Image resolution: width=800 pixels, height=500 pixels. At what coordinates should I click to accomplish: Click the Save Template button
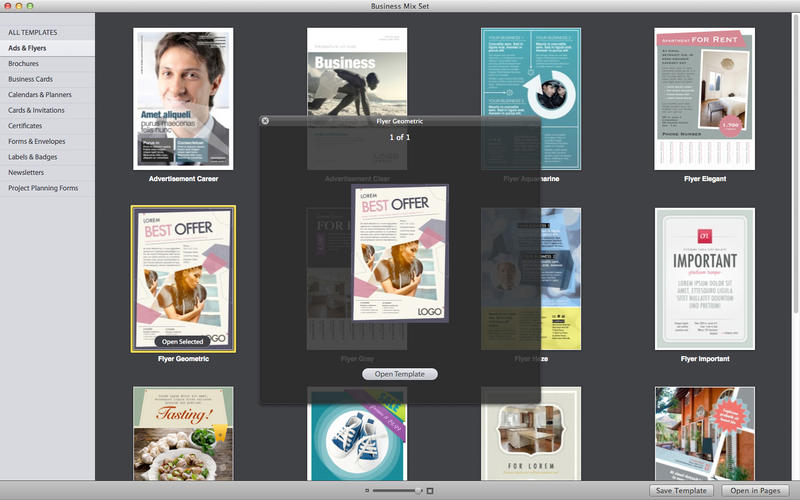point(681,491)
